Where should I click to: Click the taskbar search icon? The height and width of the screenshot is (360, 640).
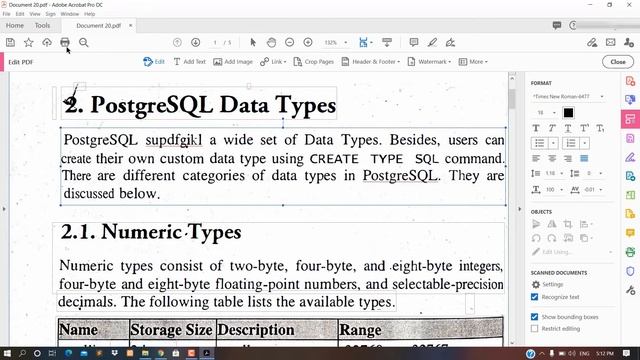tap(22, 353)
